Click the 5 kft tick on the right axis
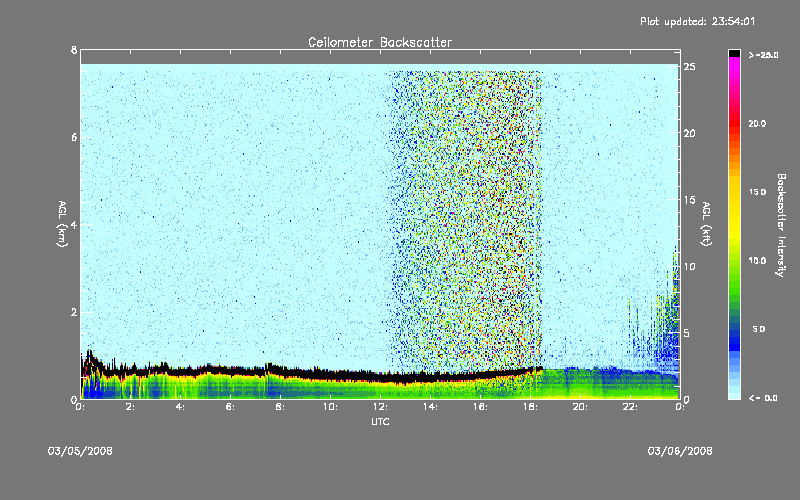Screen dimensions: 800x500 pyautogui.click(x=687, y=333)
